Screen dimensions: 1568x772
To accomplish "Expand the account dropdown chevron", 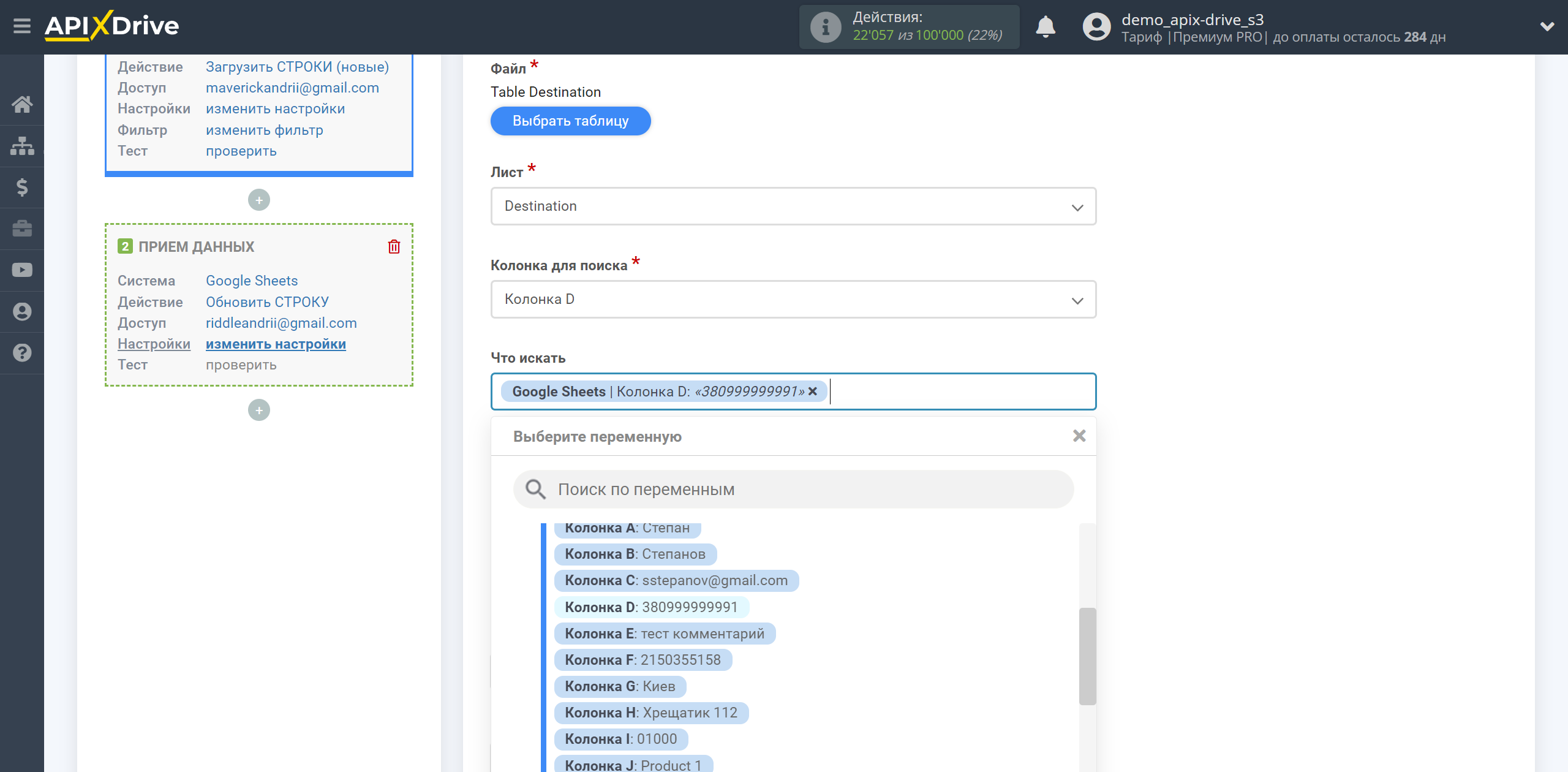I will coord(1547,26).
